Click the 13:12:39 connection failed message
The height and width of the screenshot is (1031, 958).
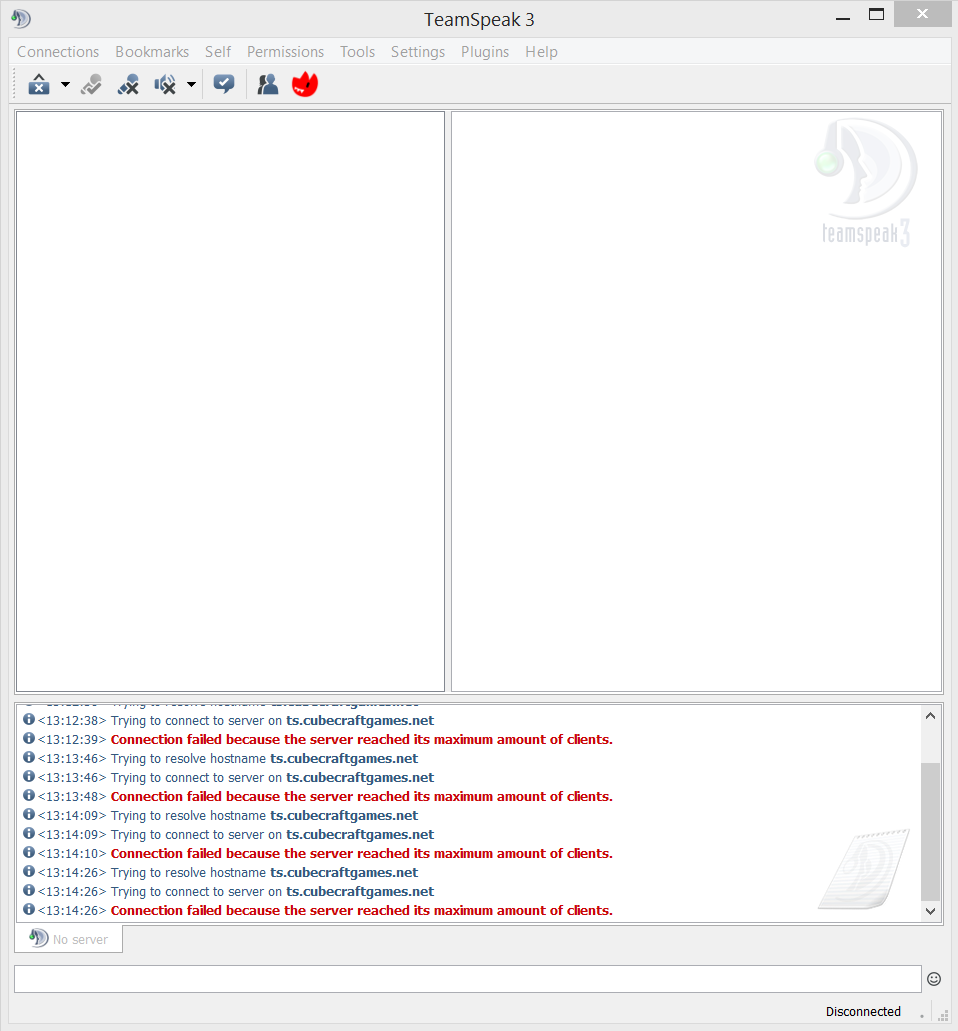362,740
